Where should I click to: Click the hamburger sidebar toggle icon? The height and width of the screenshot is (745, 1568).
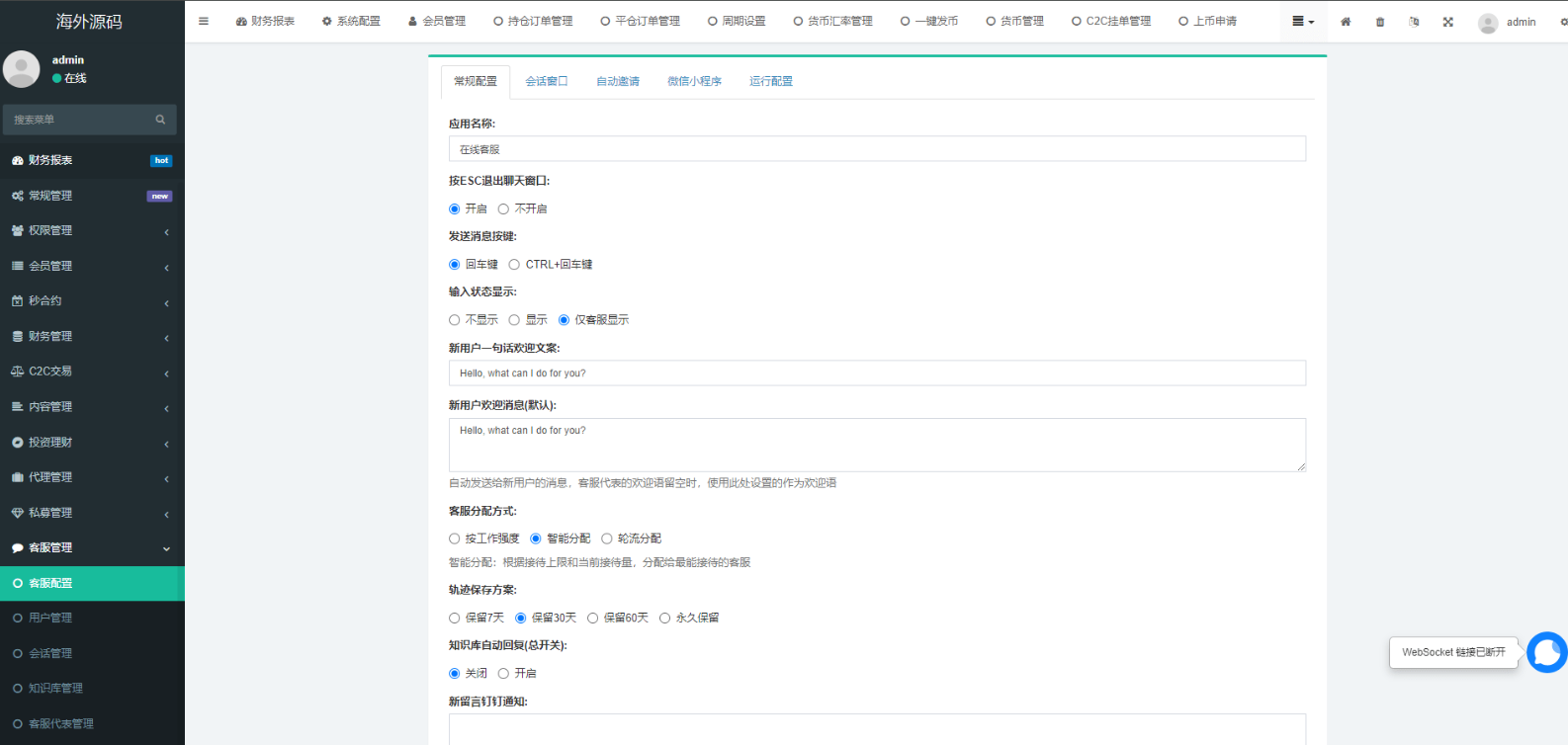click(x=204, y=21)
